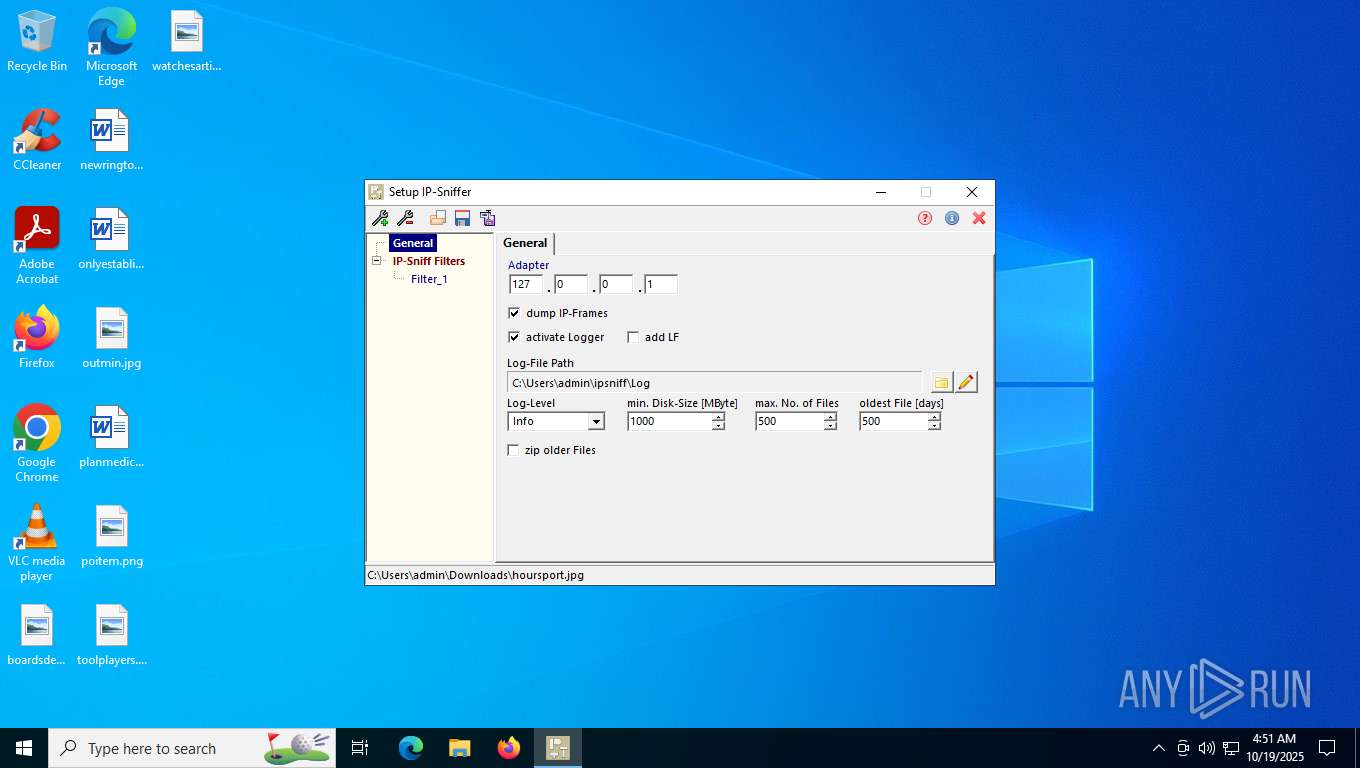Screen dimensions: 1360x768
Task: Open Task View from taskbar
Action: (x=360, y=748)
